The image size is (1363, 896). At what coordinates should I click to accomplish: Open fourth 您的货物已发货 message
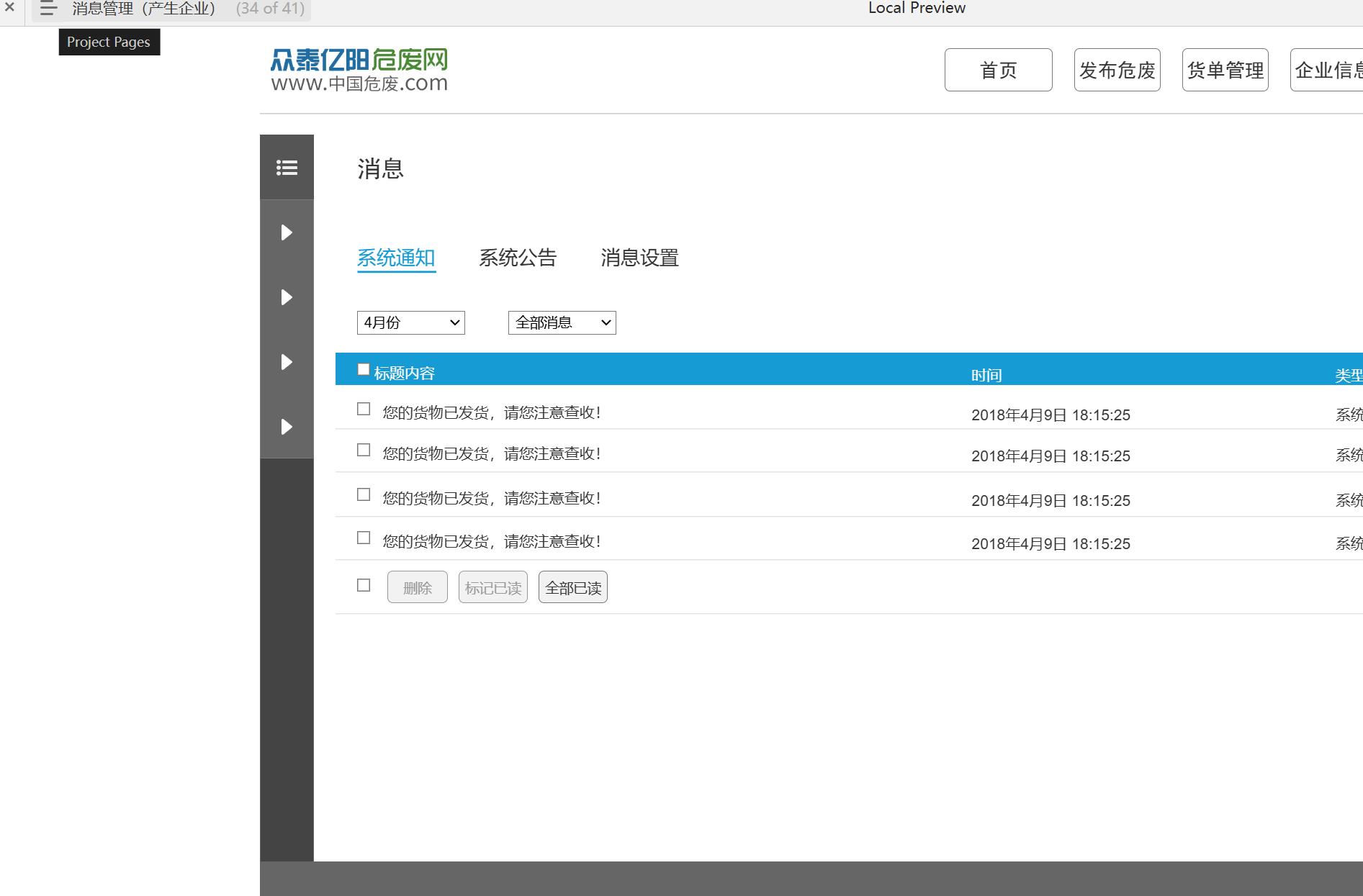coord(492,541)
